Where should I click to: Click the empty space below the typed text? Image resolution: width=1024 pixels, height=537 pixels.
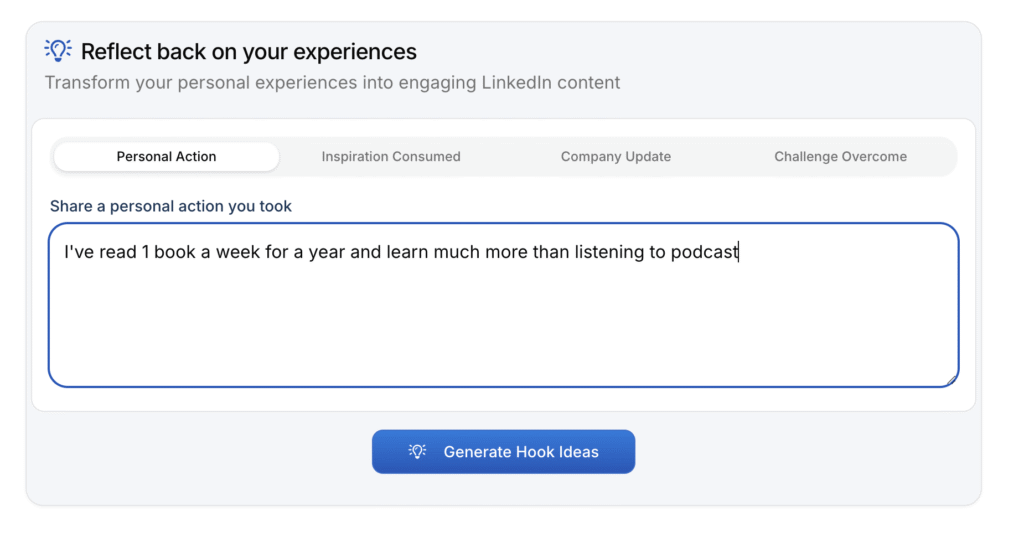click(x=503, y=330)
